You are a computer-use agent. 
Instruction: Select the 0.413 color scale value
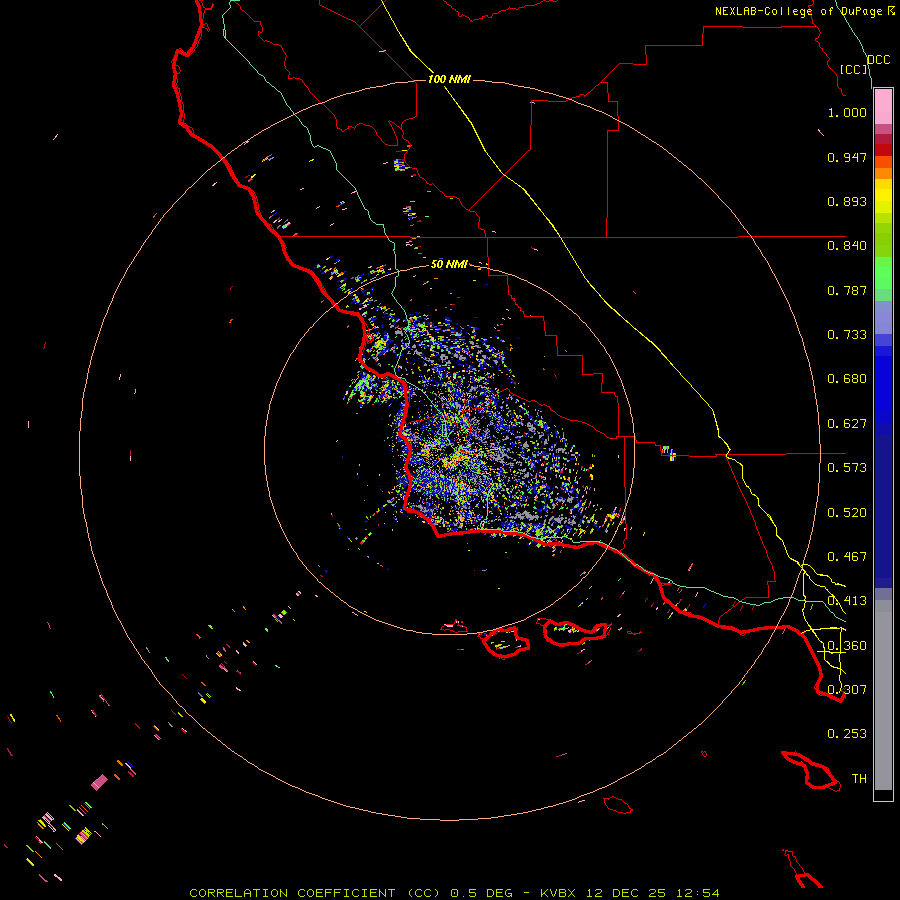(x=847, y=601)
